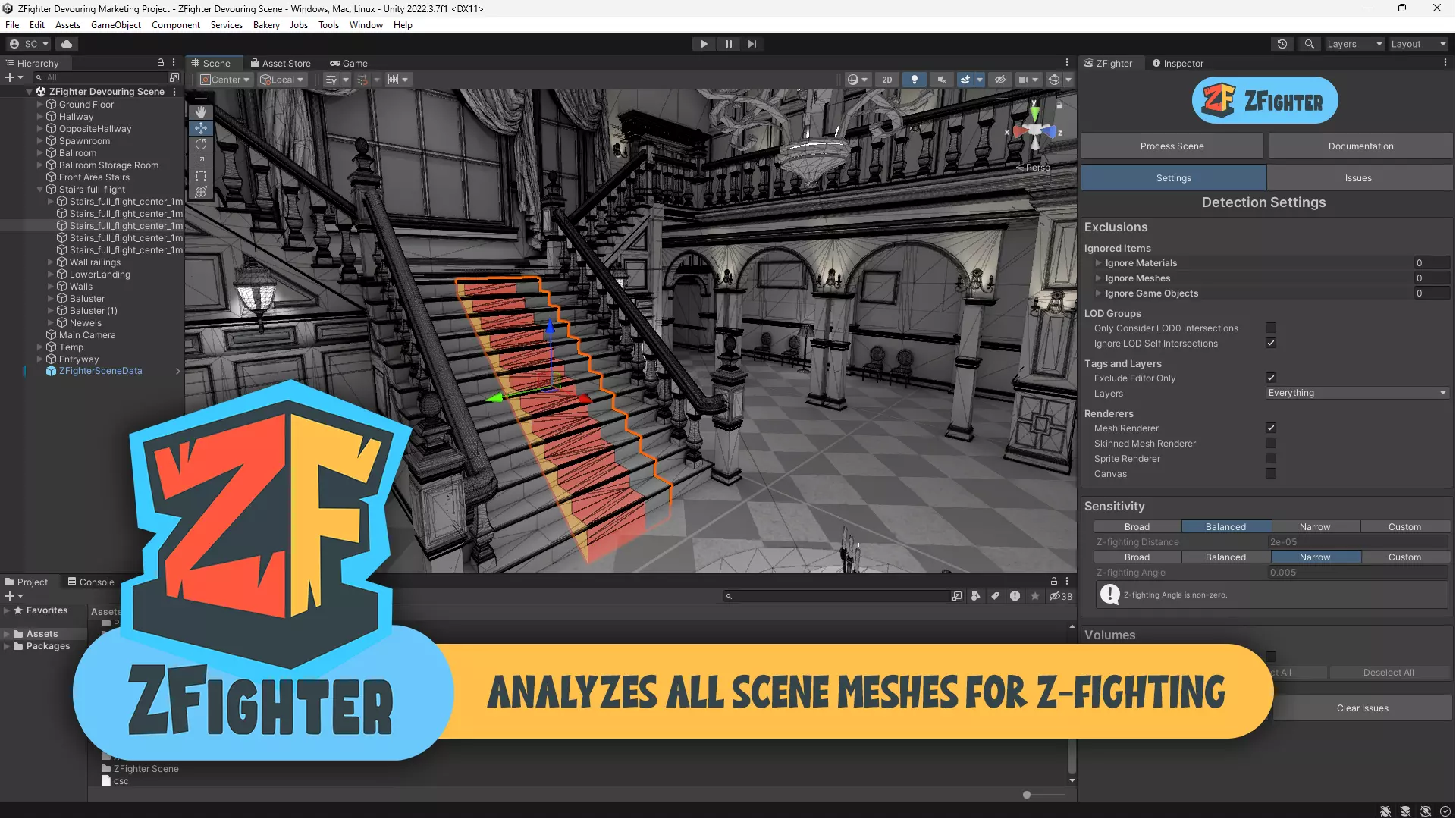Viewport: 1456px width, 819px height.
Task: Toggle 2D view mode
Action: pyautogui.click(x=886, y=80)
